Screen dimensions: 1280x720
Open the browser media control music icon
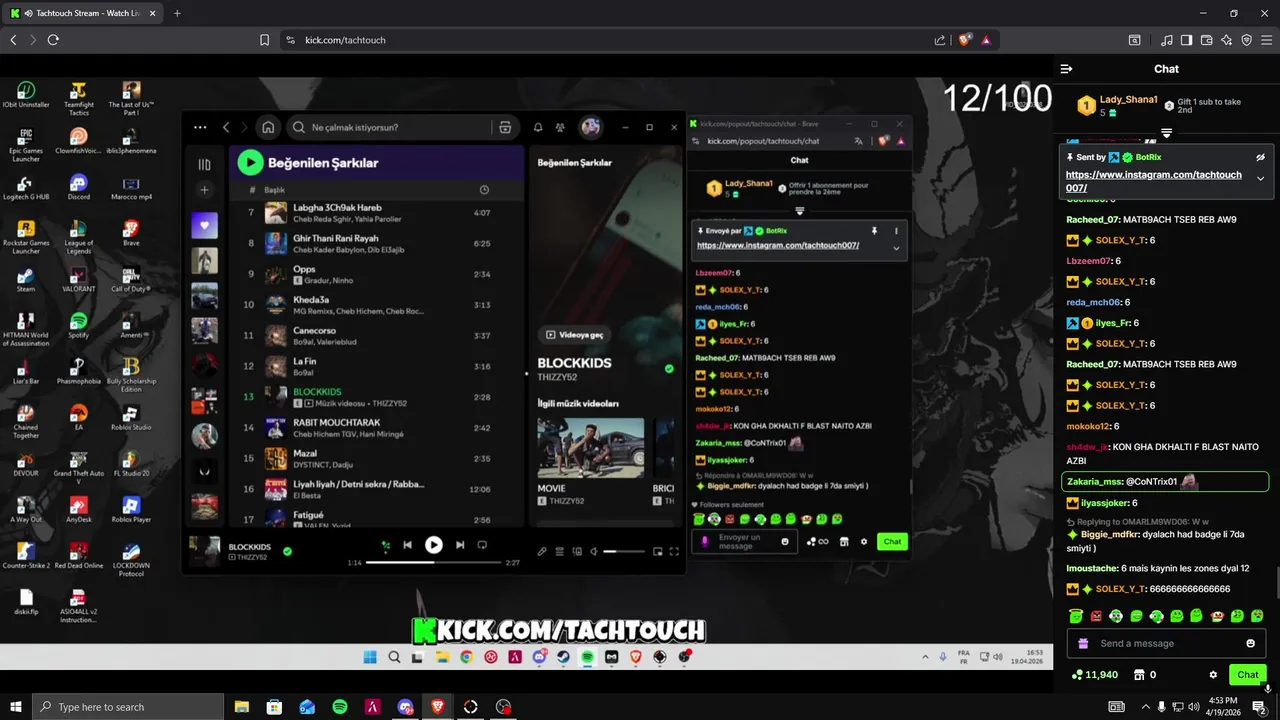pyautogui.click(x=1166, y=40)
